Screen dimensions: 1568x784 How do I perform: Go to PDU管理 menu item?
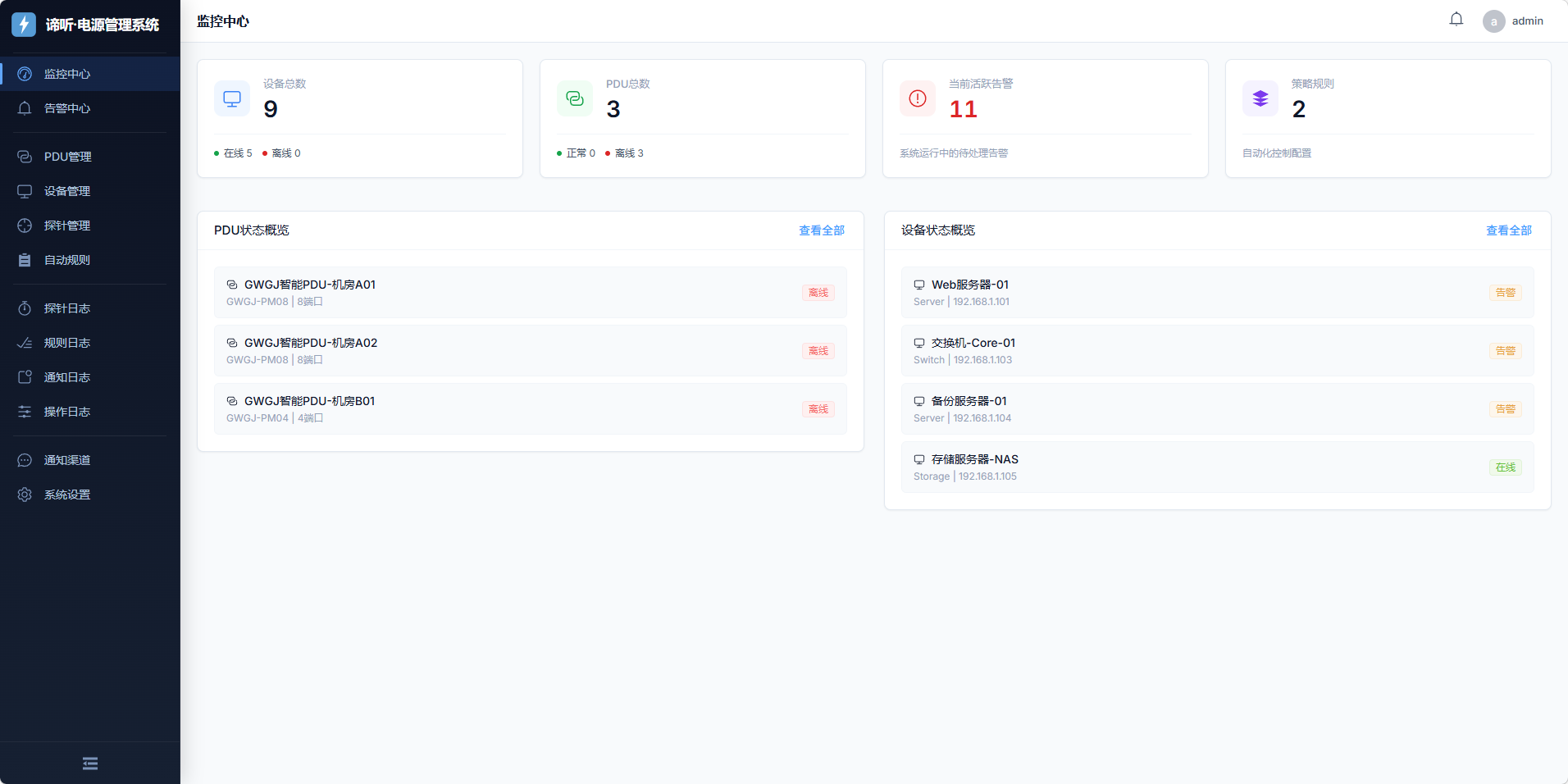click(67, 157)
